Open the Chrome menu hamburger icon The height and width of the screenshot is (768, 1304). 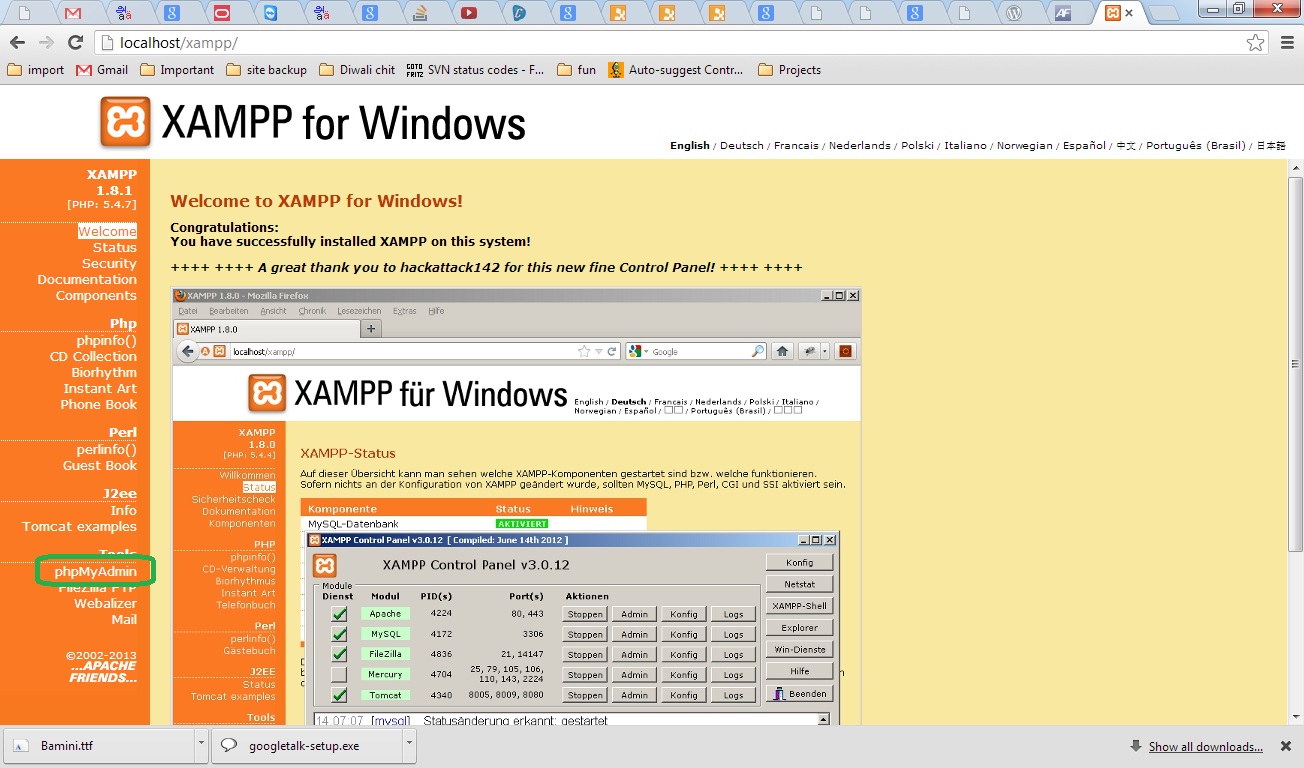[1286, 42]
